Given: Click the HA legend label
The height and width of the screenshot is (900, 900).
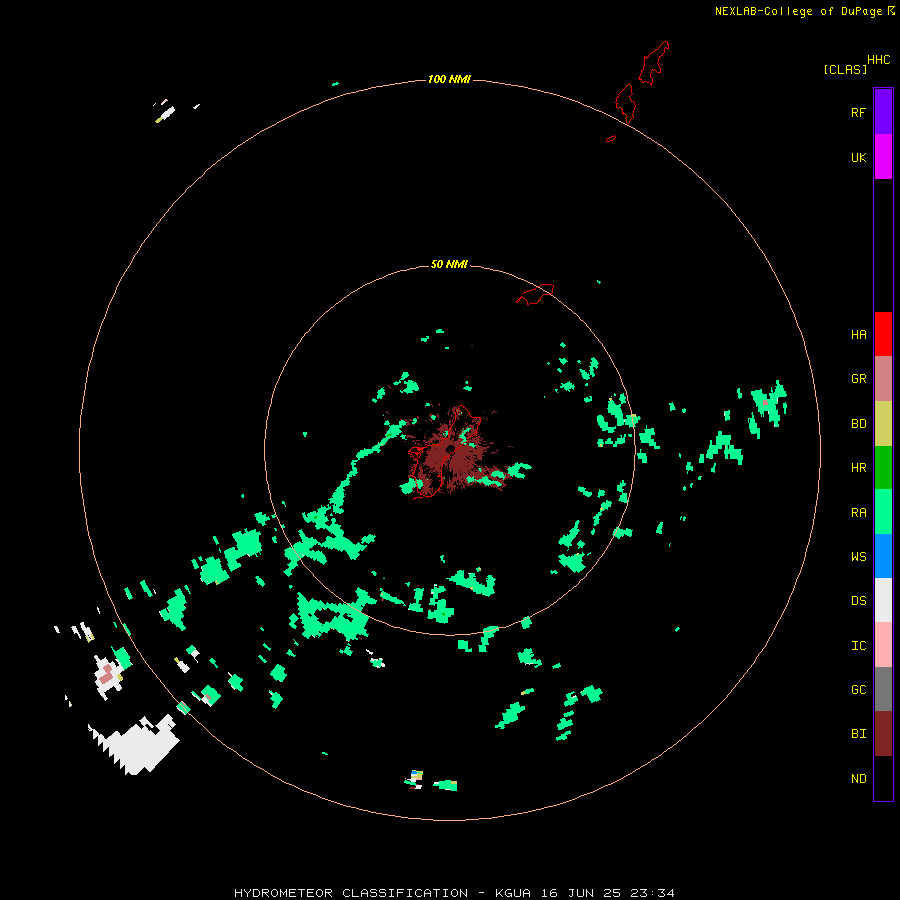Looking at the screenshot, I should [858, 335].
